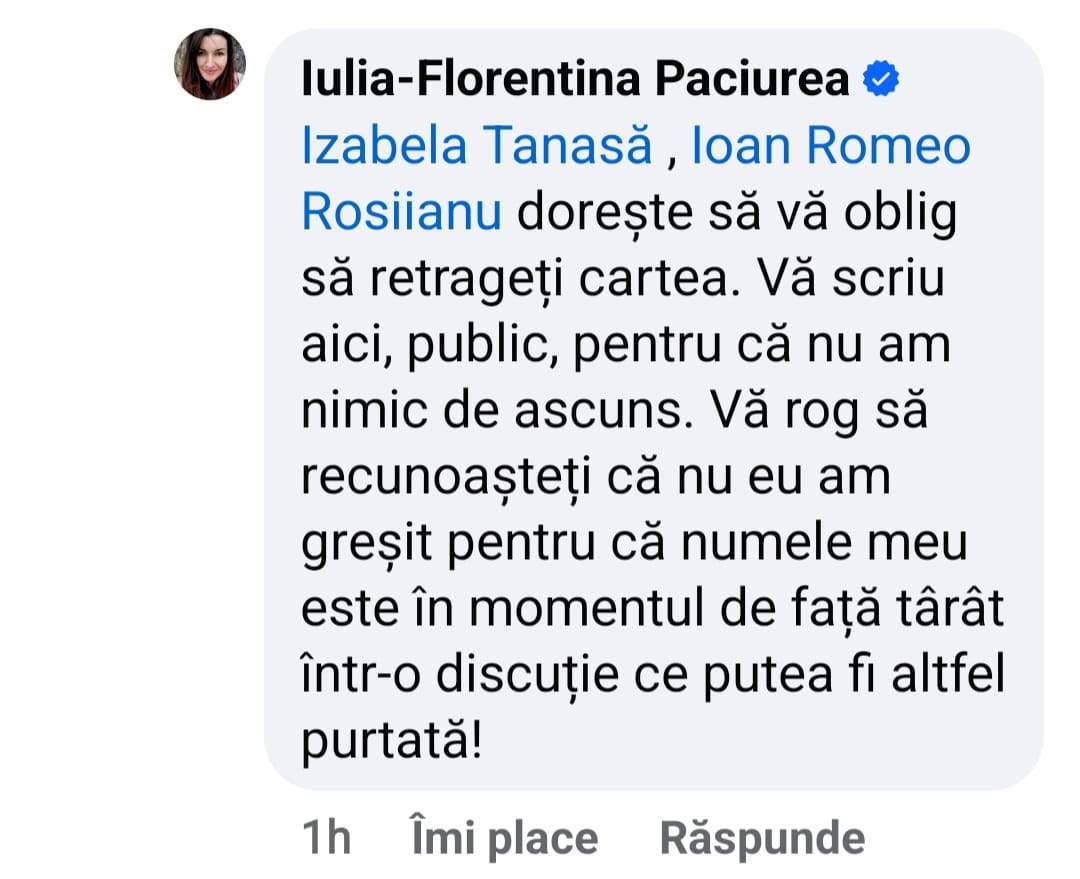The height and width of the screenshot is (879, 1080).
Task: Click the 1h comment timestamp
Action: 326,838
